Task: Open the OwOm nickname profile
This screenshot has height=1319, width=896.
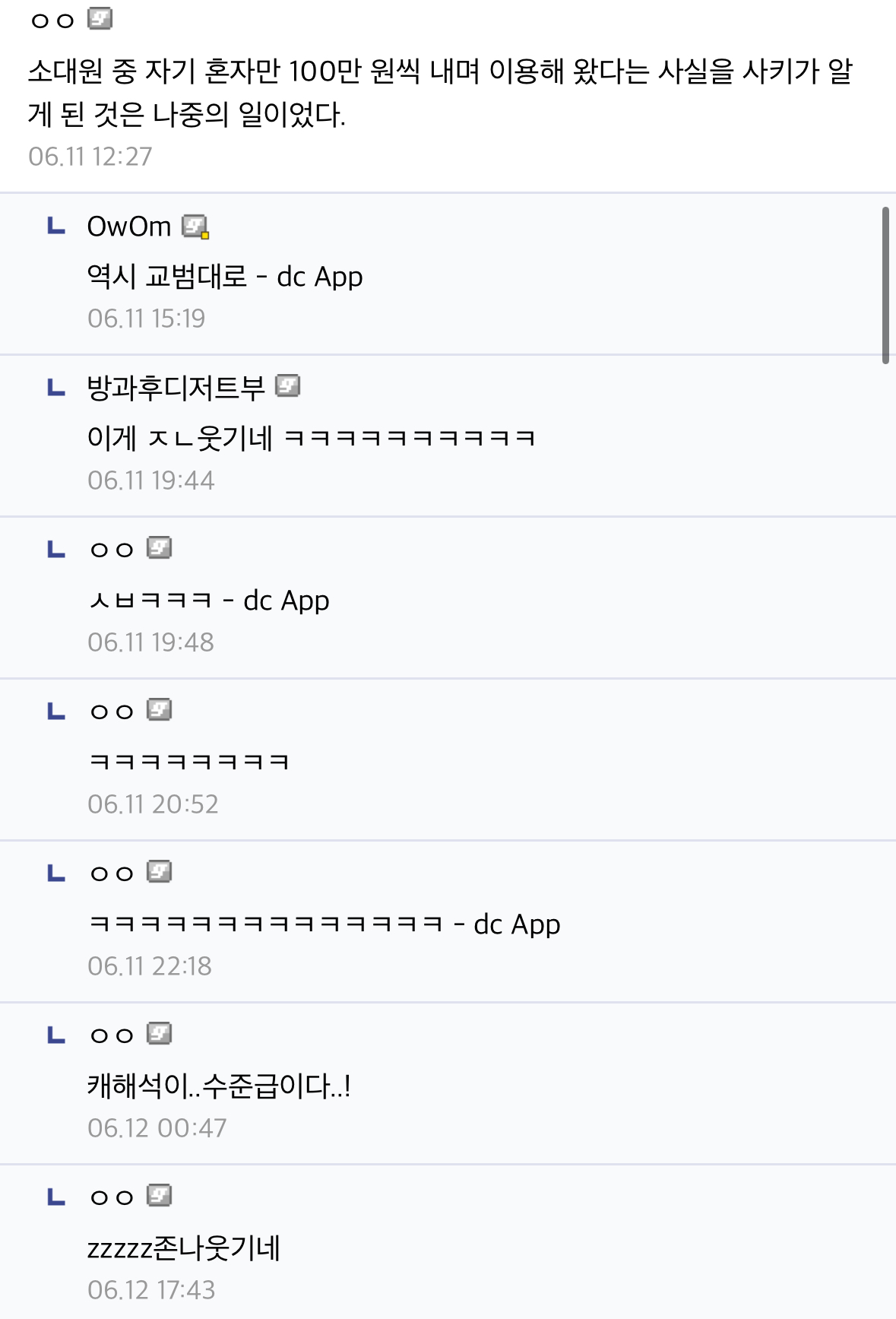Action: tap(129, 227)
